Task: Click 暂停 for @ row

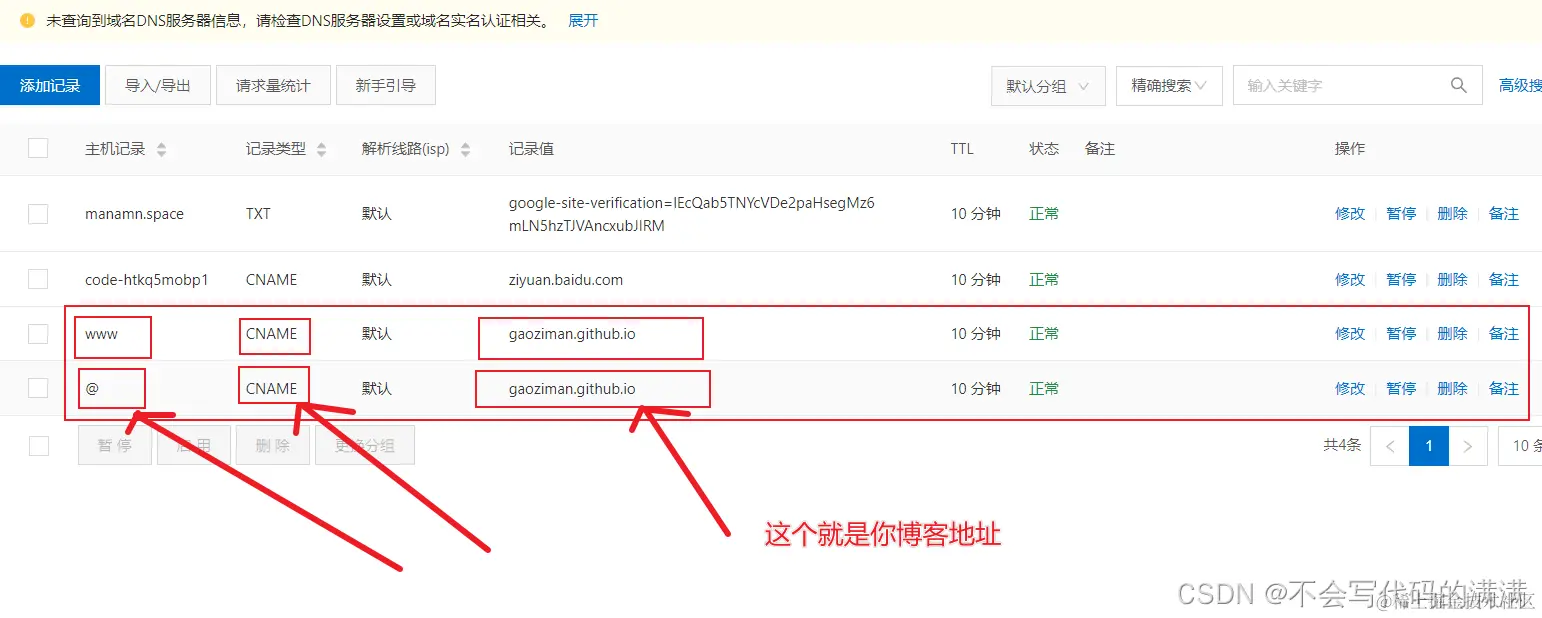Action: [x=1401, y=389]
